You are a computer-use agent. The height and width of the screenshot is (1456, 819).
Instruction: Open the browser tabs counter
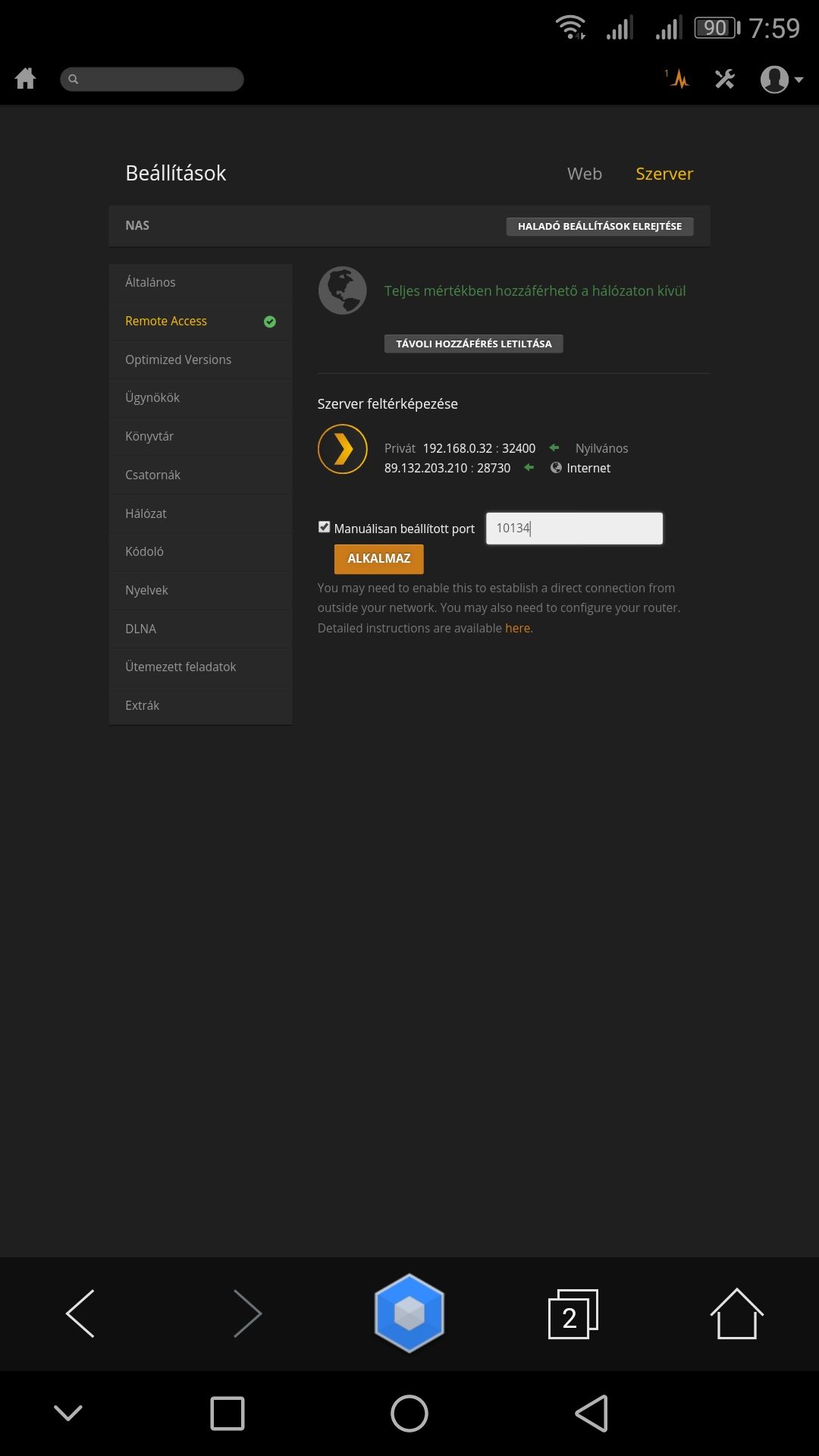[x=573, y=1314]
